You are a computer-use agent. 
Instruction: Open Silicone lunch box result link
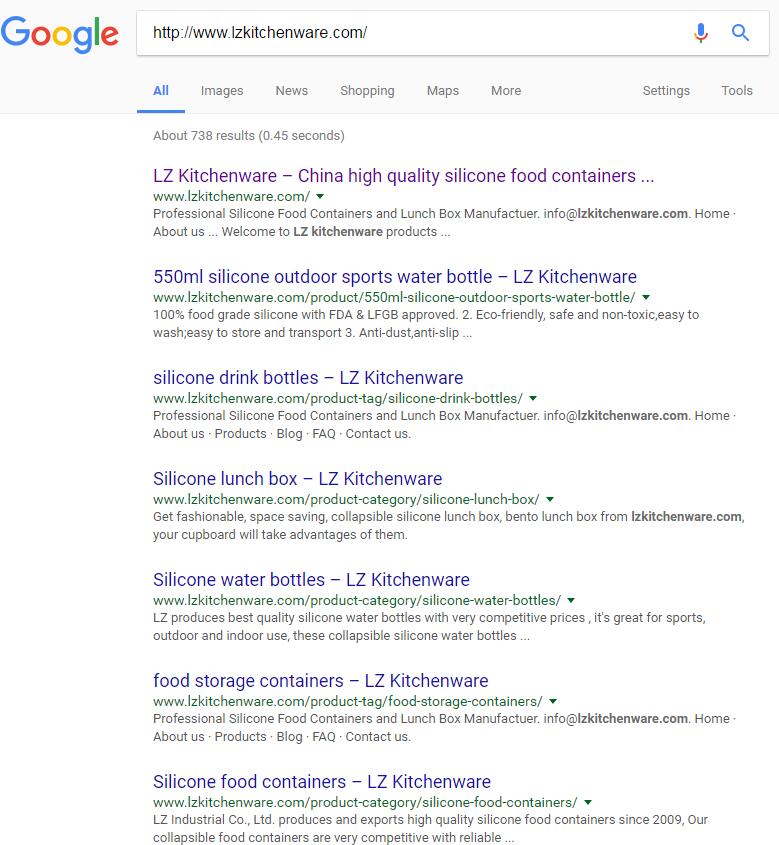coord(297,479)
